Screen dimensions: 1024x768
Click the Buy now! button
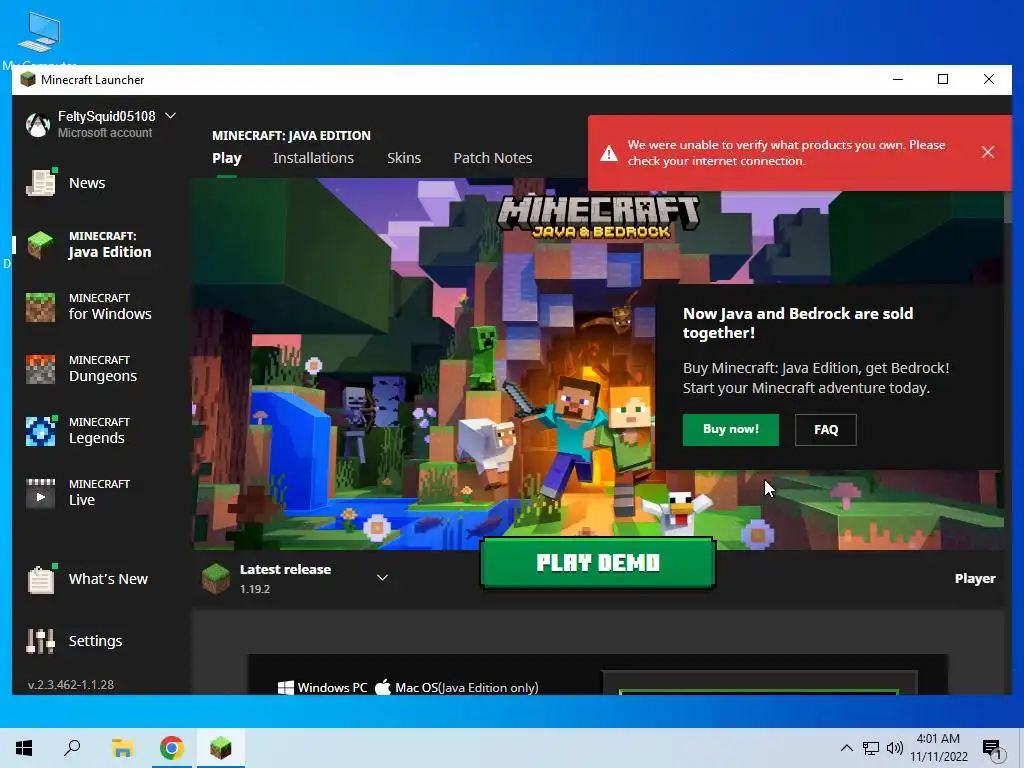coord(731,429)
